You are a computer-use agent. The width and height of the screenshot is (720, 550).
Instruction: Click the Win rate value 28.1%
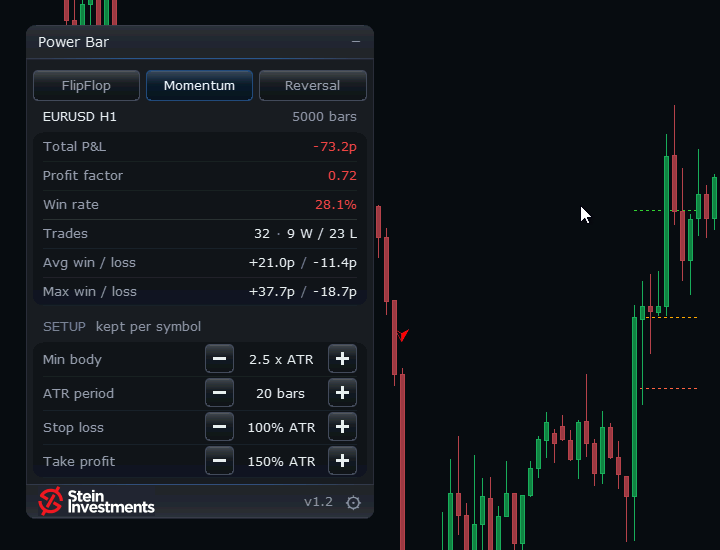tap(336, 204)
